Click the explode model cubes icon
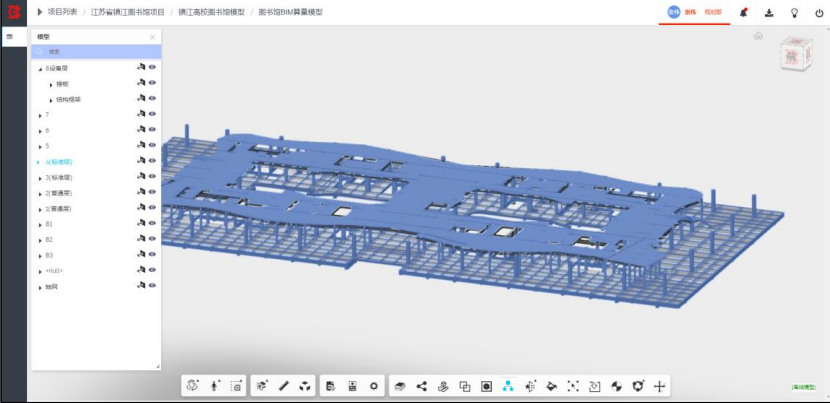Screen dimensions: 830x403 coord(305,386)
